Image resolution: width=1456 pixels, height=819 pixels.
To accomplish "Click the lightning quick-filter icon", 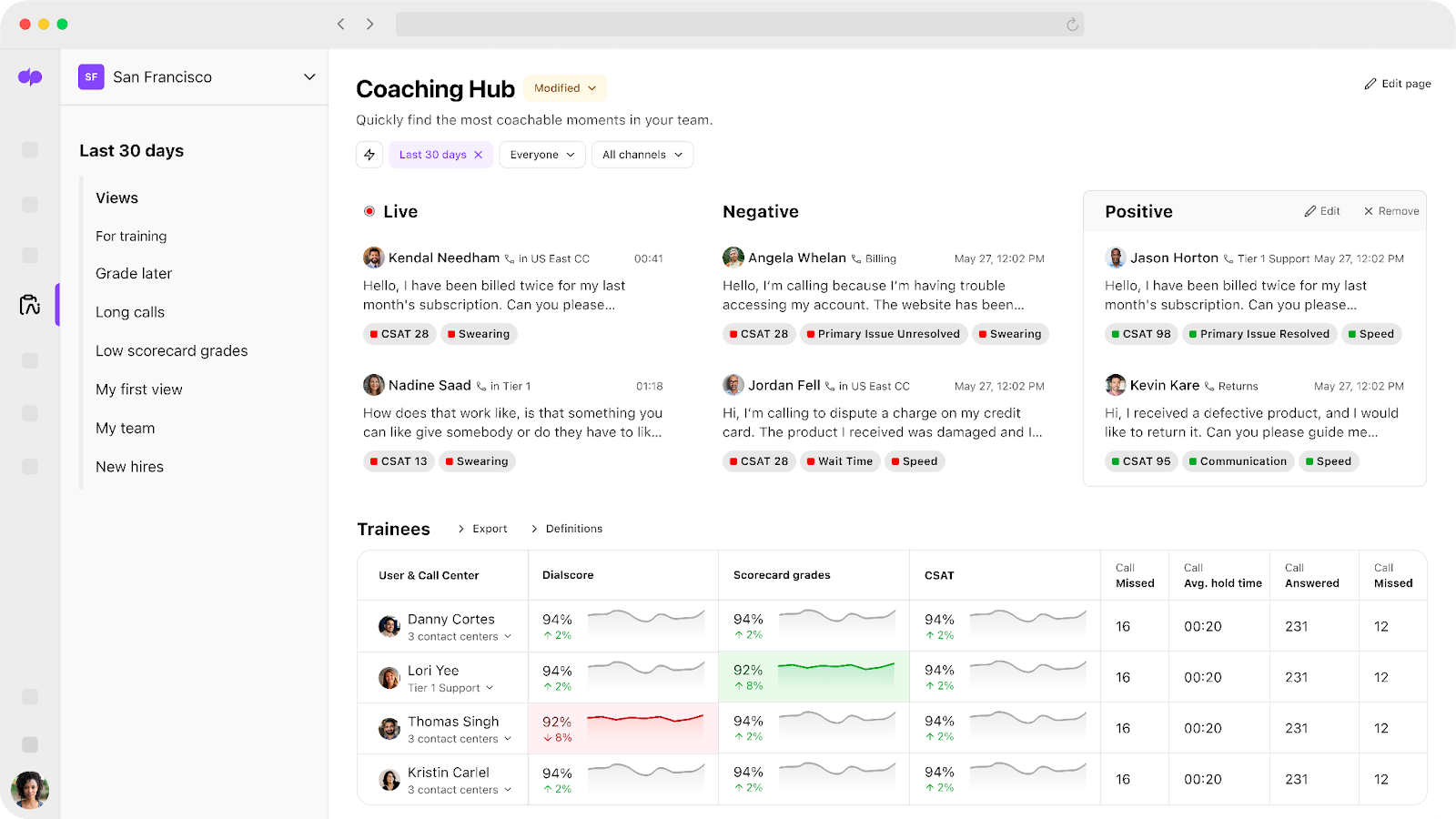I will coord(369,155).
